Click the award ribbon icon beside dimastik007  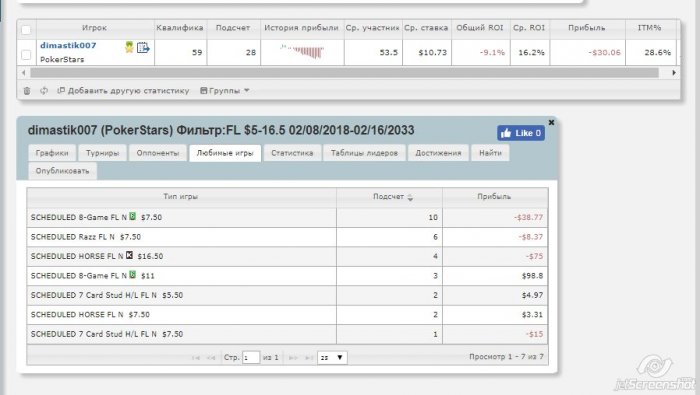pos(129,47)
